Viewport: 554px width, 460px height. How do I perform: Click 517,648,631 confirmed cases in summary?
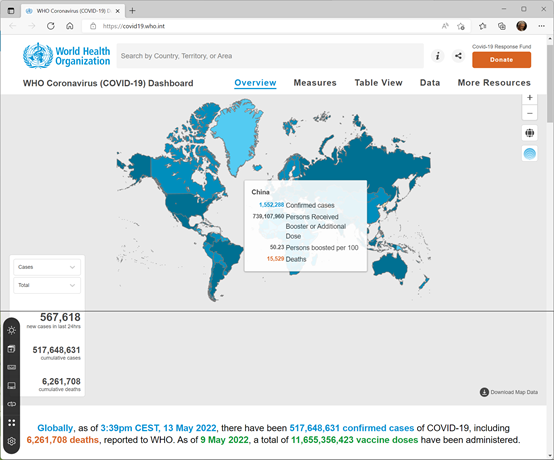tap(352, 428)
